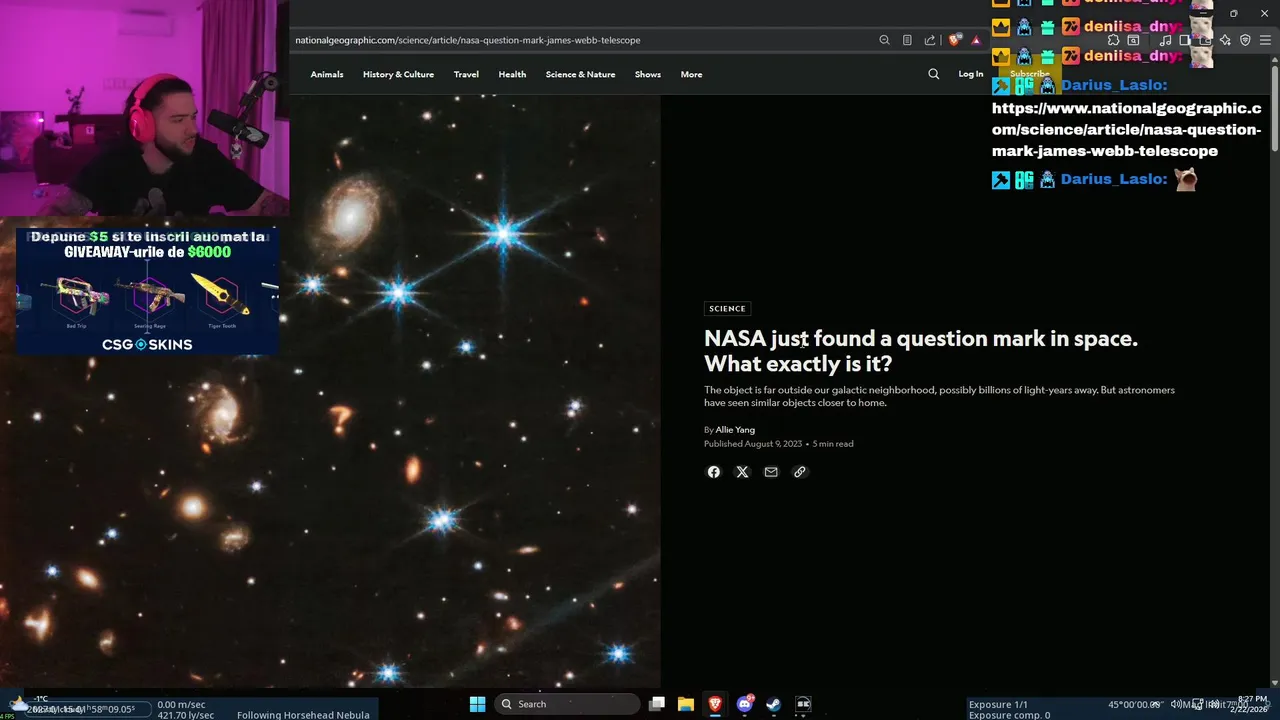Open the History & Culture menu

coord(398,74)
